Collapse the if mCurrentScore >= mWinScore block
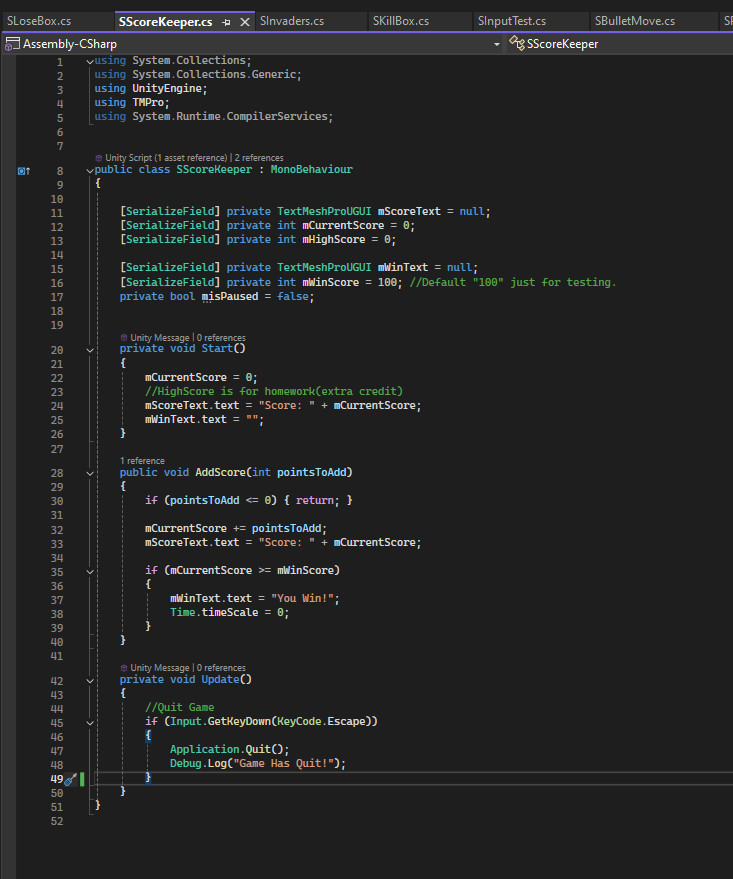The height and width of the screenshot is (879, 733). pos(90,572)
